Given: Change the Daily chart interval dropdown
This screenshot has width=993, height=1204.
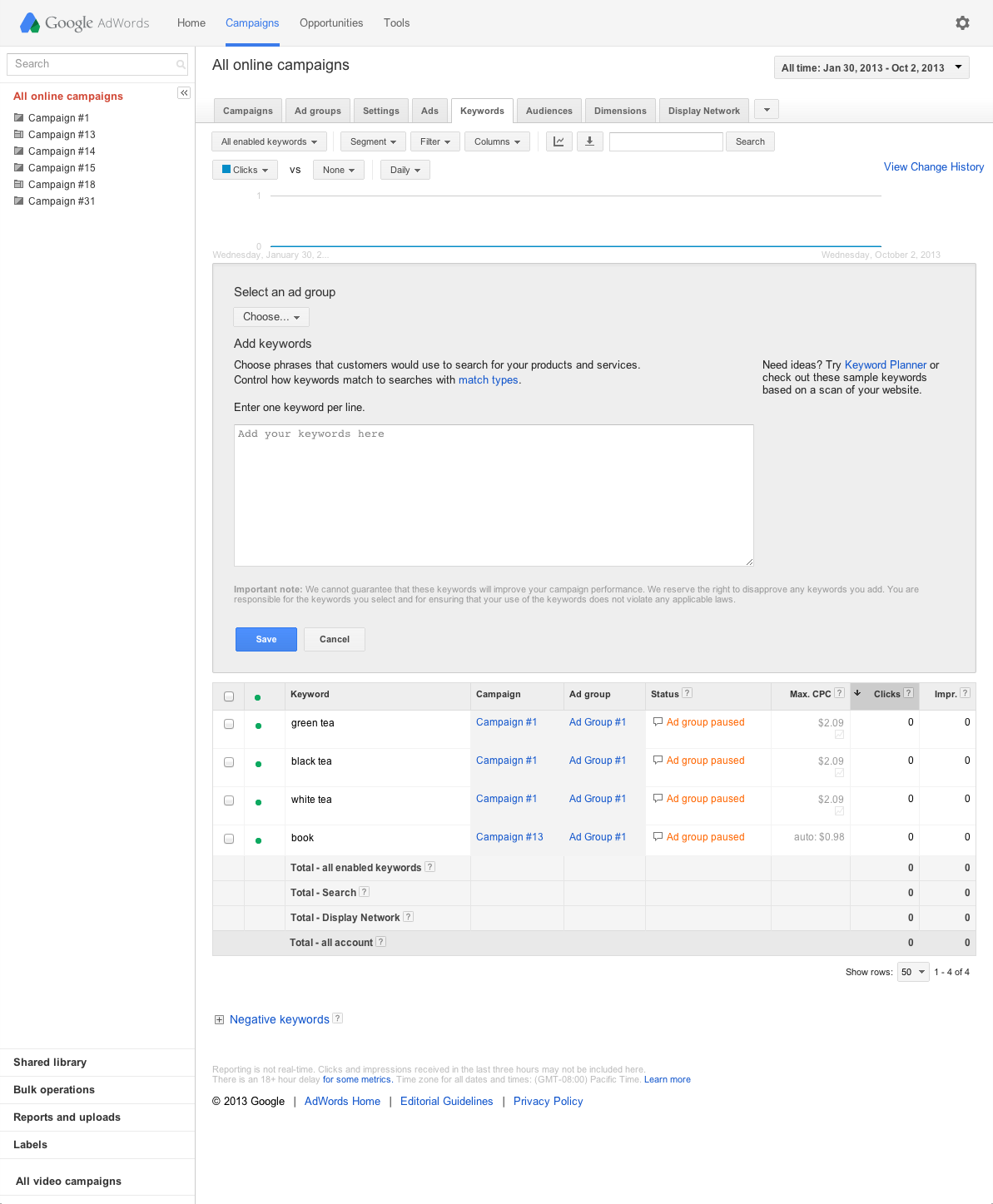Looking at the screenshot, I should coord(405,170).
